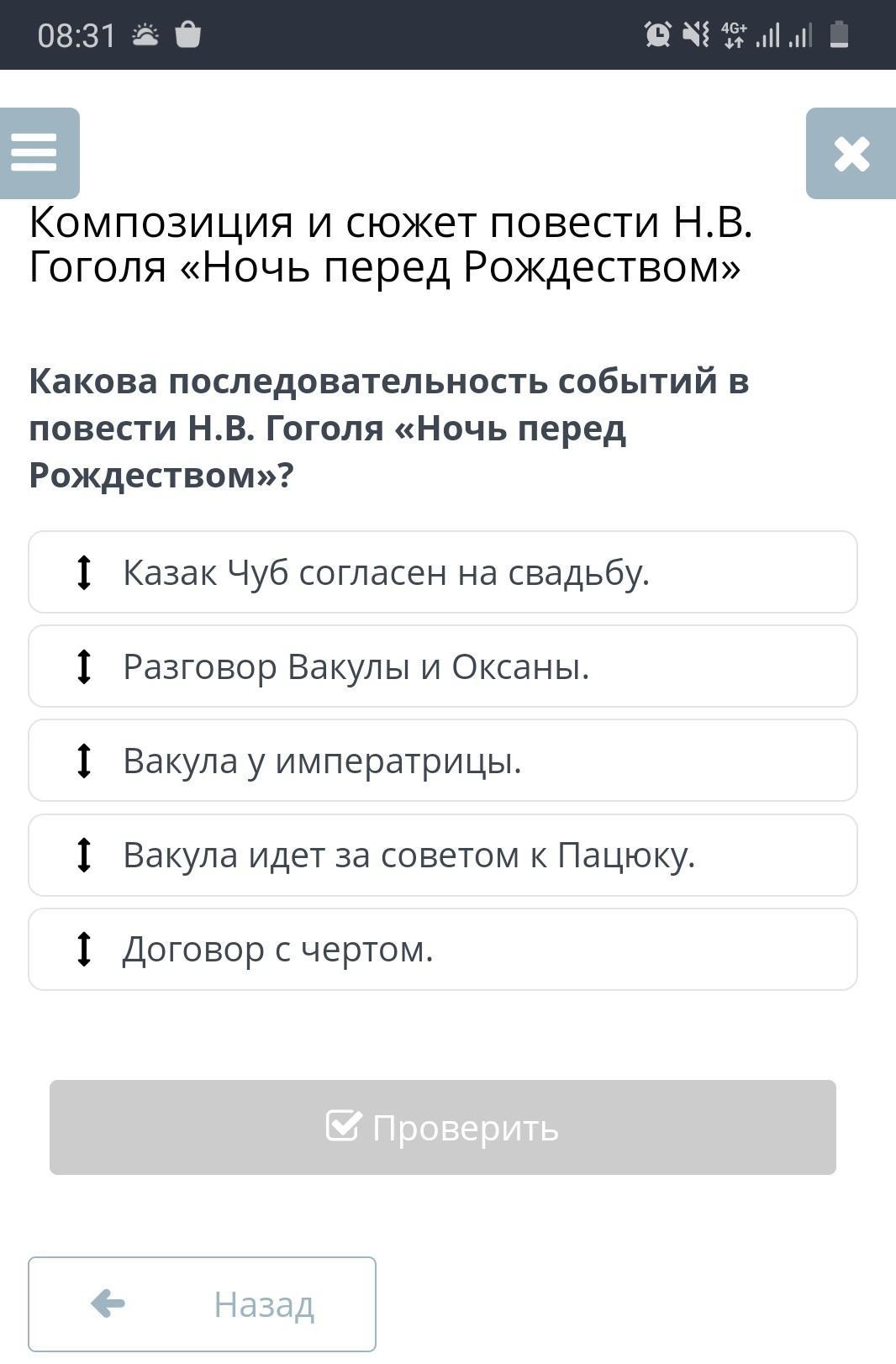Select the 'Договор с чертом' item
The width and height of the screenshot is (896, 1364).
click(443, 949)
